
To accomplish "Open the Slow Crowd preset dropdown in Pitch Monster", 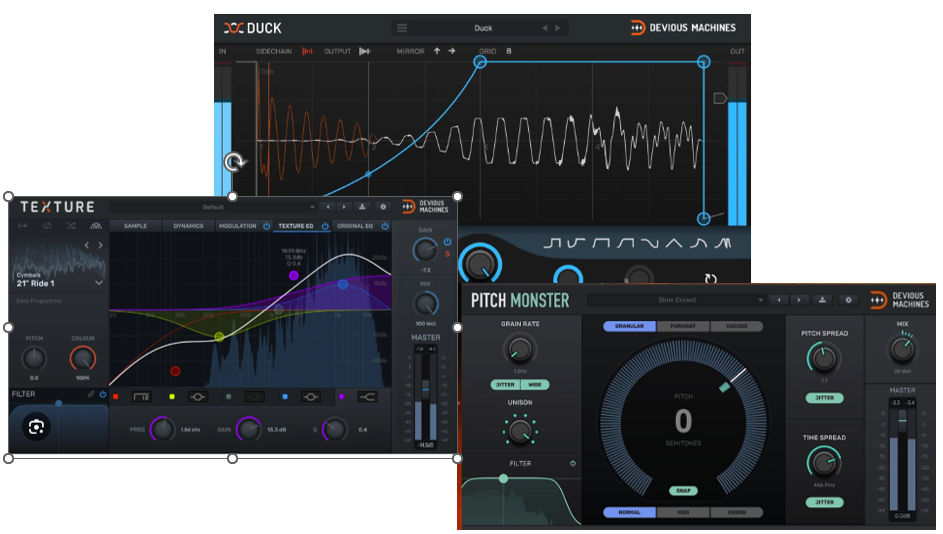I will pyautogui.click(x=677, y=299).
